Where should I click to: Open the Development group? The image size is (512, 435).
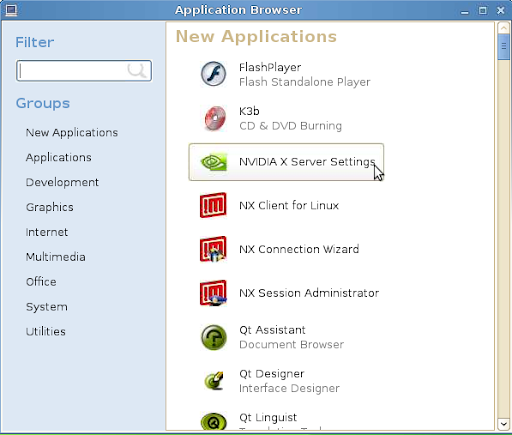[62, 182]
